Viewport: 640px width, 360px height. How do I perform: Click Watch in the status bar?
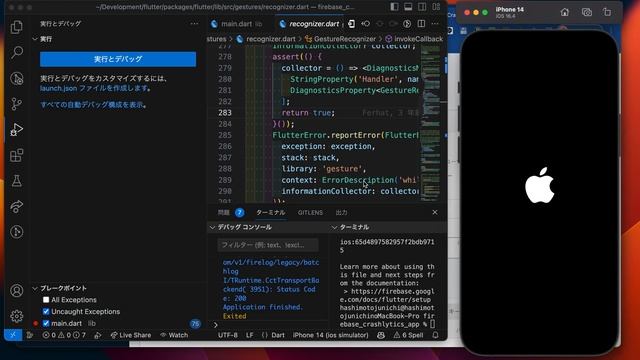click(174, 335)
